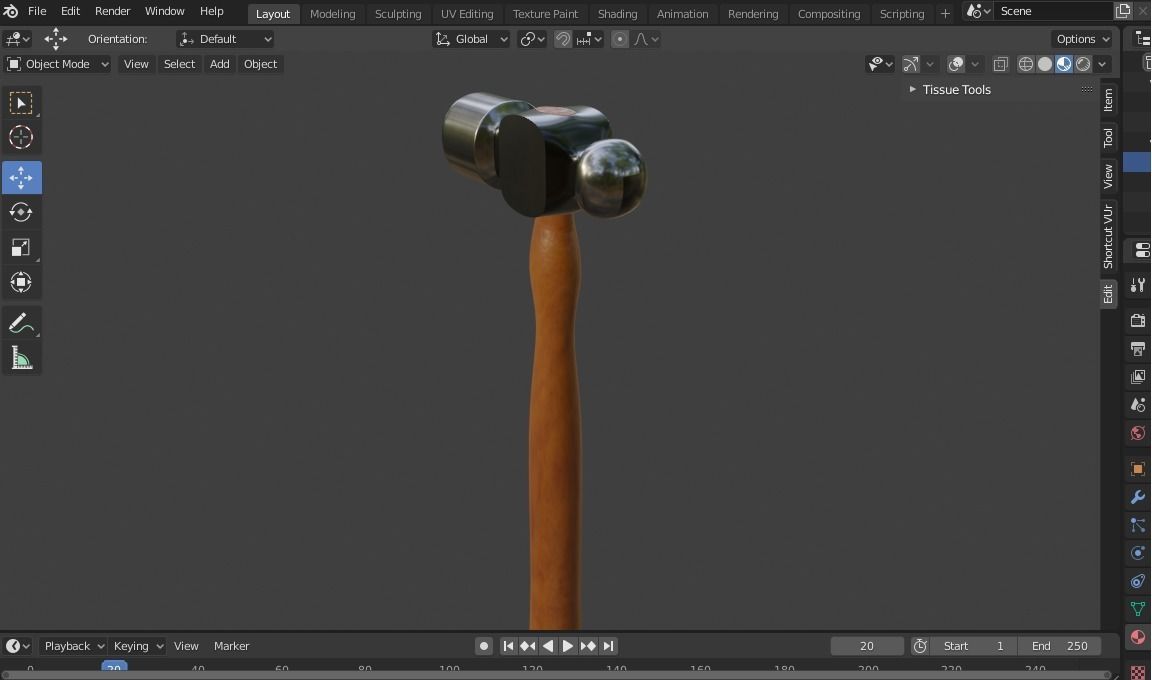Open the pivot point dropdown
The width and height of the screenshot is (1152, 680).
(x=532, y=39)
